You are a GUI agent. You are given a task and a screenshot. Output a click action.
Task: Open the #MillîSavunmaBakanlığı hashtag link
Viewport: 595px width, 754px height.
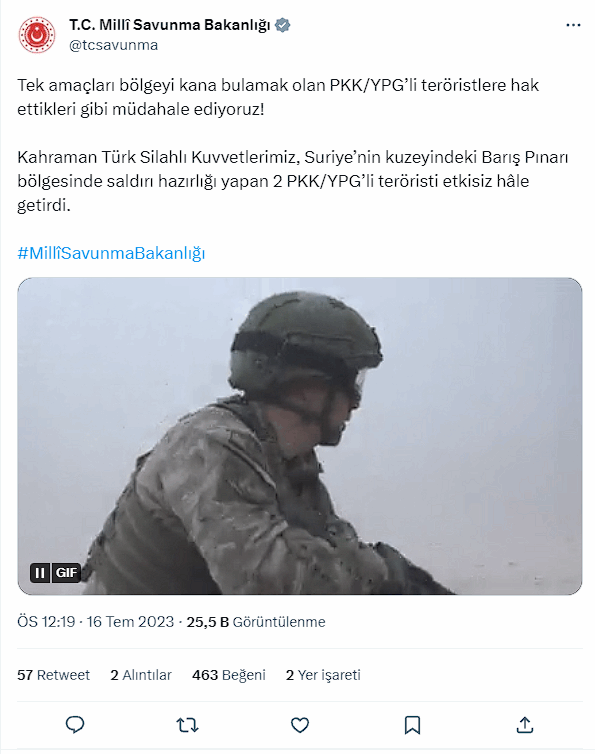pos(111,253)
